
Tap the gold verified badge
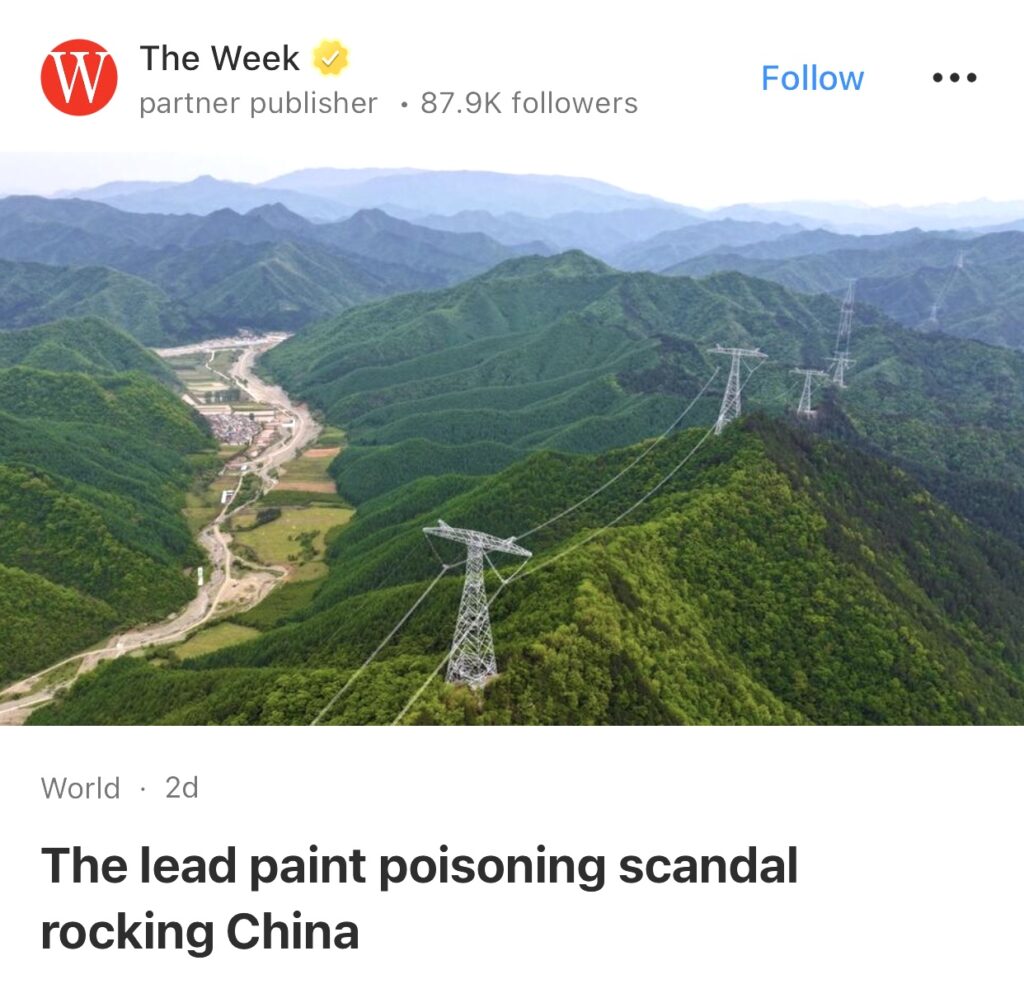tap(330, 58)
